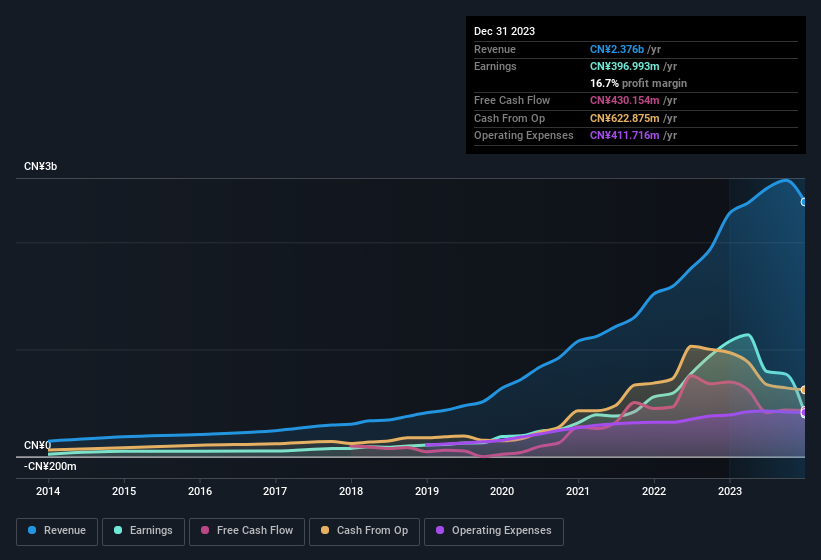This screenshot has height=560, width=821.
Task: Click the 2022 x-axis label
Action: pos(654,491)
